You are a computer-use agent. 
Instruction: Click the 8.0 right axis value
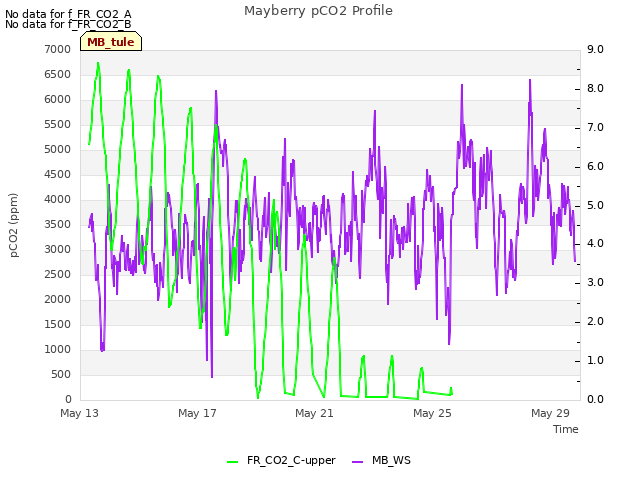coord(595,89)
